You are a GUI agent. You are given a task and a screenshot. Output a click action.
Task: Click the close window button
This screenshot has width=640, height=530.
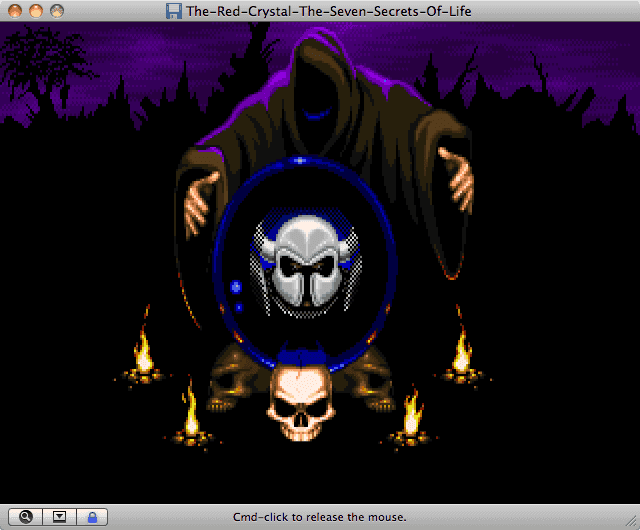coord(15,11)
